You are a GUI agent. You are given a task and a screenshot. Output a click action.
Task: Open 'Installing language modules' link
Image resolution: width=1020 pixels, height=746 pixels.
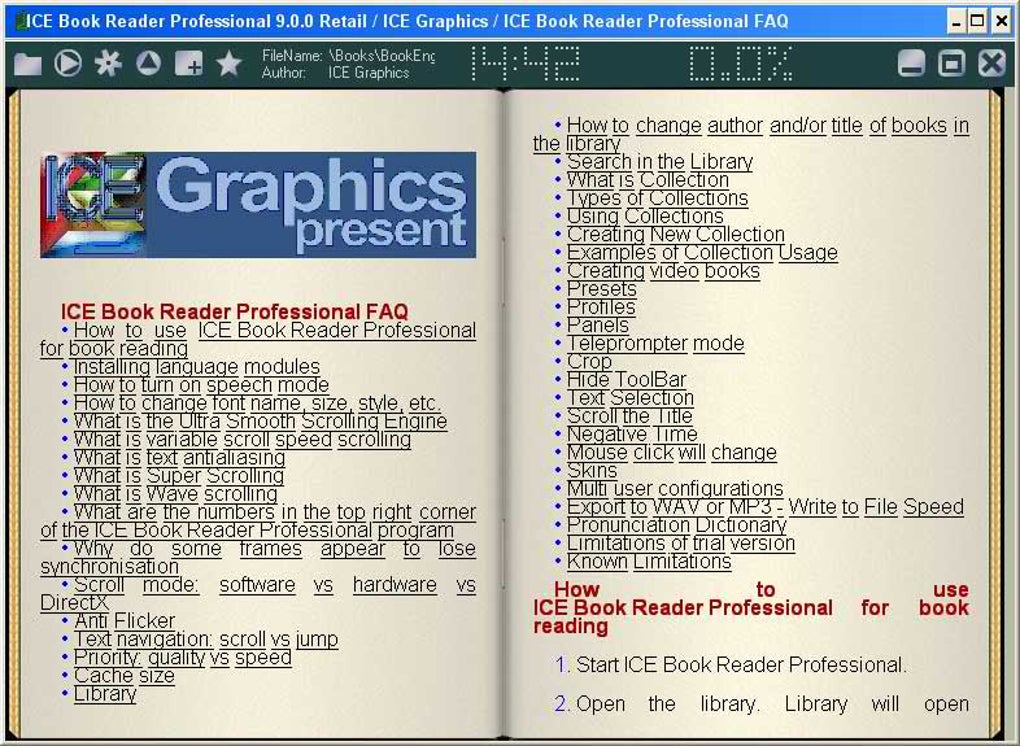tap(197, 367)
